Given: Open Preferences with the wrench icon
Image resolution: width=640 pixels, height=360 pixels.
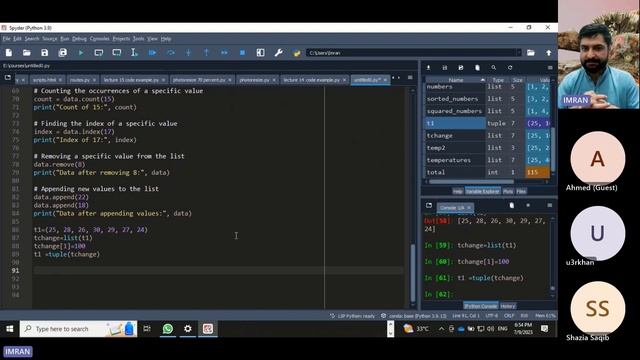Looking at the screenshot, I should [x=278, y=53].
